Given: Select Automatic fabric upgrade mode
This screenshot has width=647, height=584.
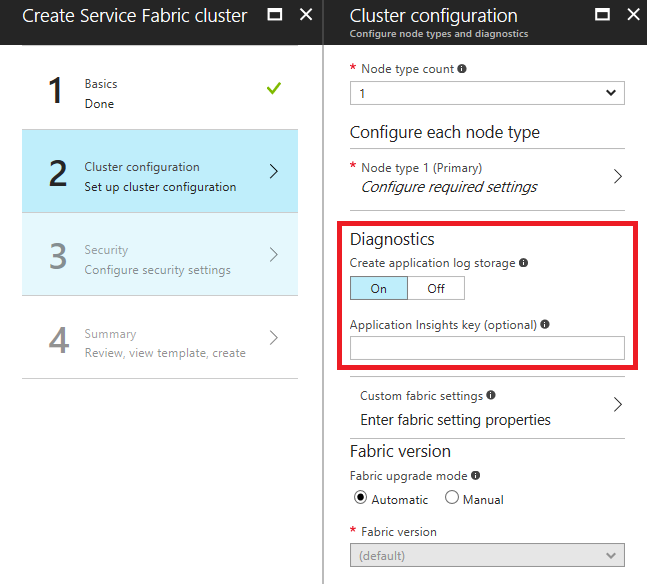Looking at the screenshot, I should point(361,499).
